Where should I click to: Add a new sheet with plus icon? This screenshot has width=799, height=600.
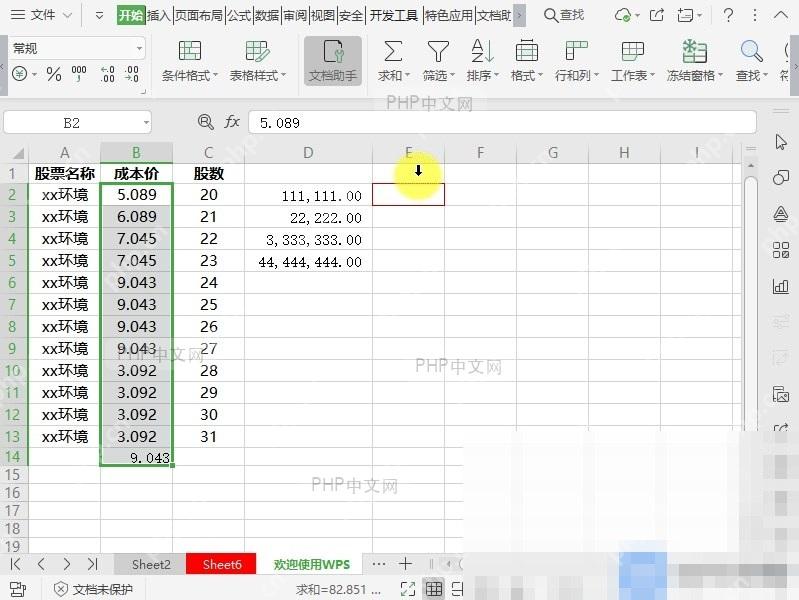[x=406, y=563]
